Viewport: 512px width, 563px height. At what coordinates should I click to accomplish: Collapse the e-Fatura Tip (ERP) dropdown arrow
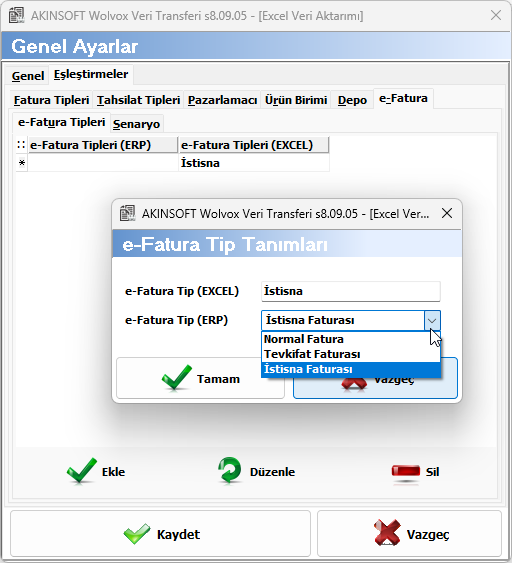tap(432, 320)
